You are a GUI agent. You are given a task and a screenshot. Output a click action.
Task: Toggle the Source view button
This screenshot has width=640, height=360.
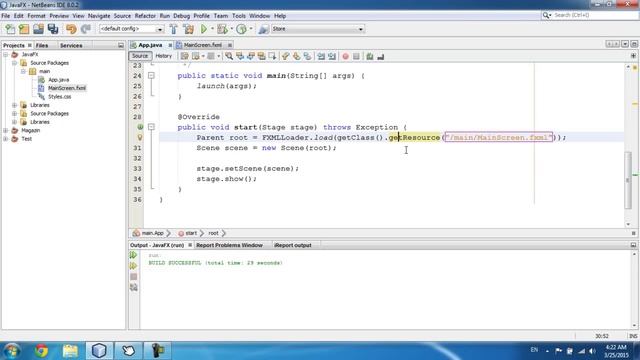[x=140, y=56]
